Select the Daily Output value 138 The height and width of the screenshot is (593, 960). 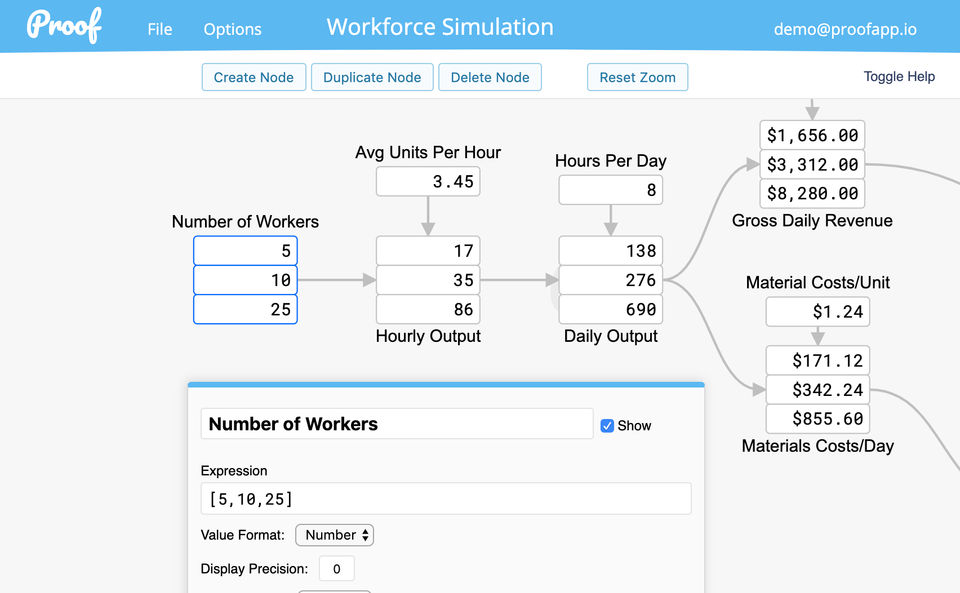610,251
